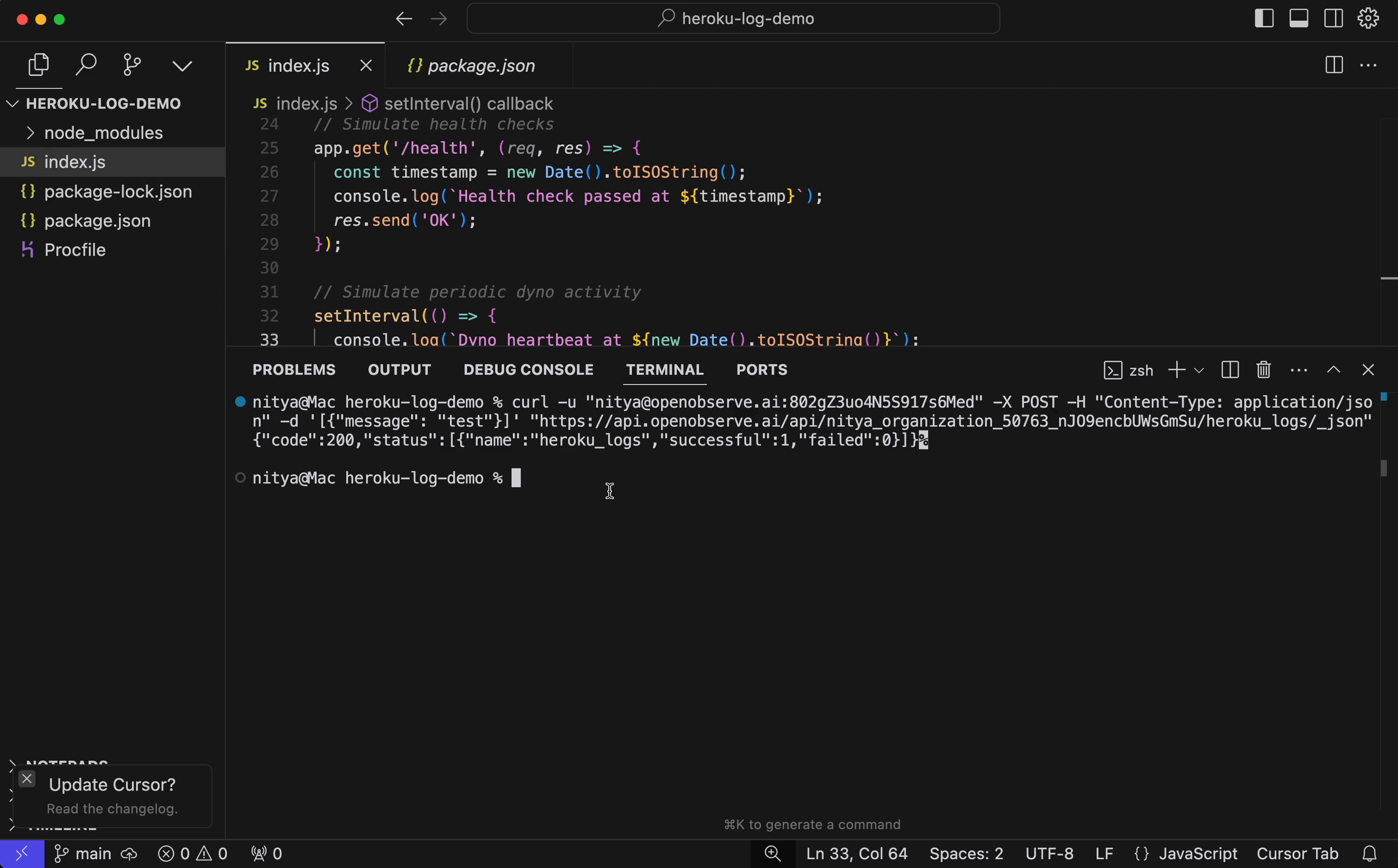Viewport: 1398px width, 868px height.
Task: Expand the node_modules folder
Action: coord(103,133)
